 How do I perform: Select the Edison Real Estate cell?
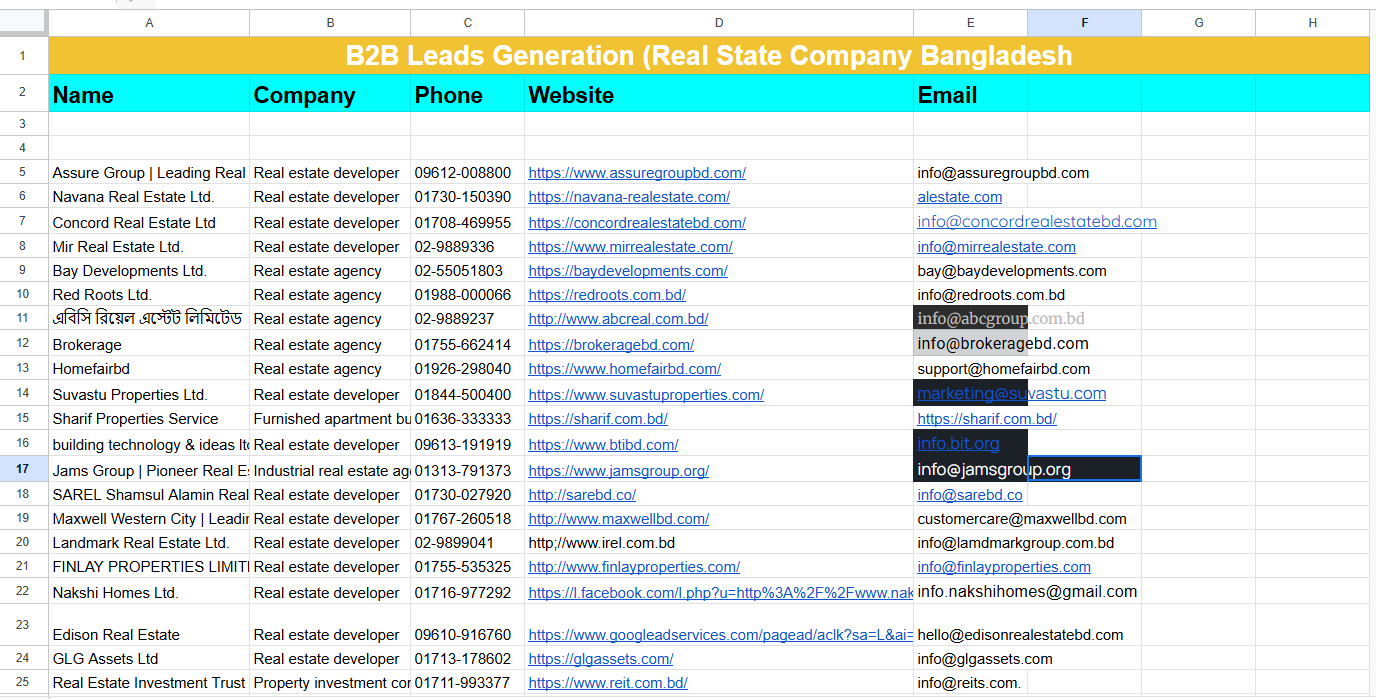149,625
